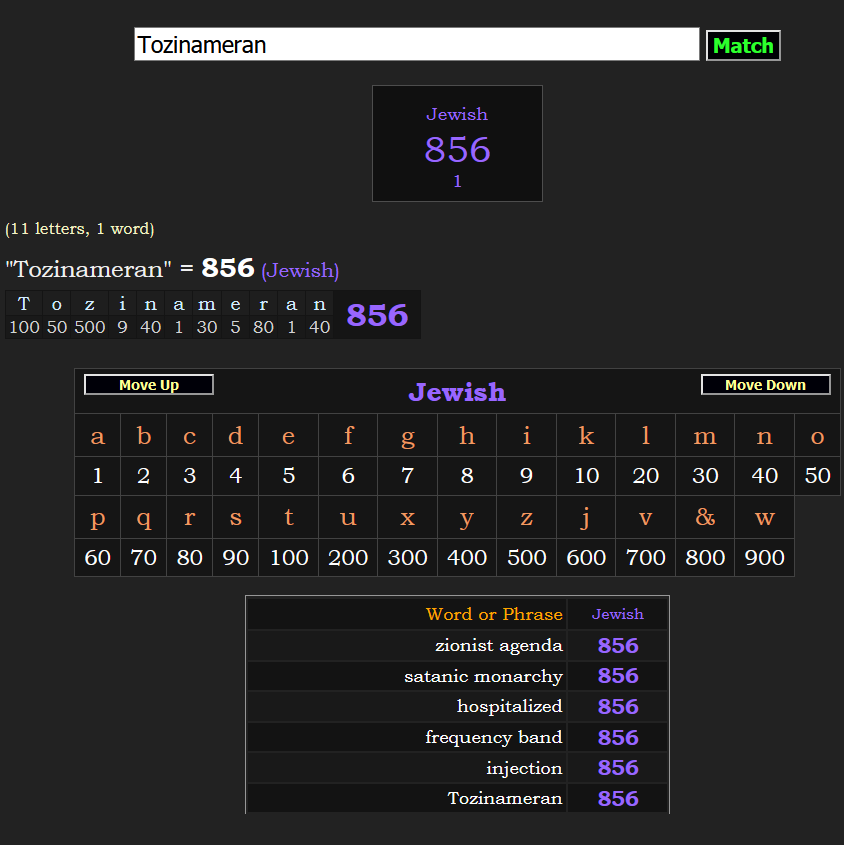The width and height of the screenshot is (844, 845).
Task: Click letter 'h' in the cipher chart
Action: pos(467,435)
